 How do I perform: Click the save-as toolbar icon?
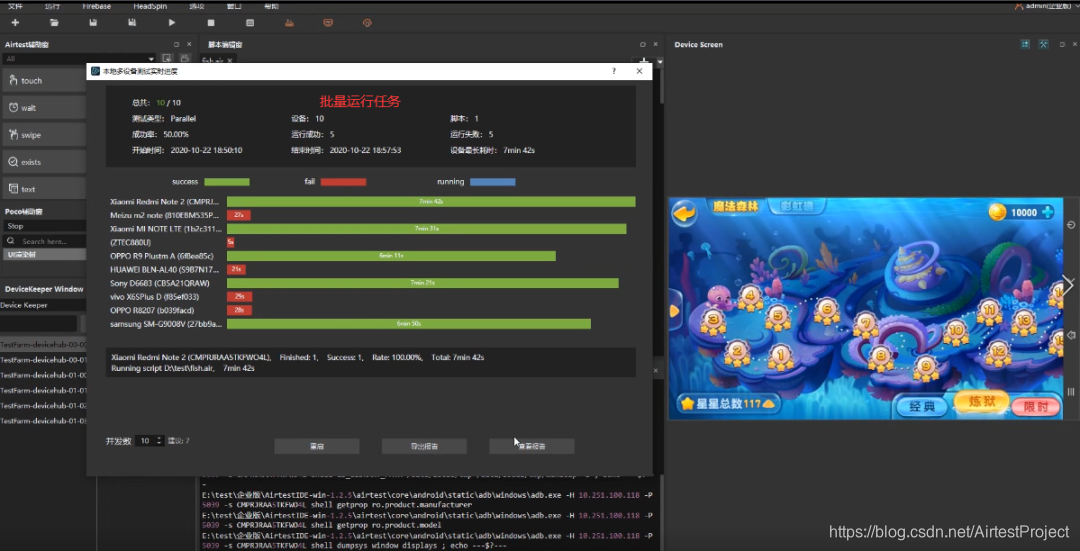click(x=132, y=23)
